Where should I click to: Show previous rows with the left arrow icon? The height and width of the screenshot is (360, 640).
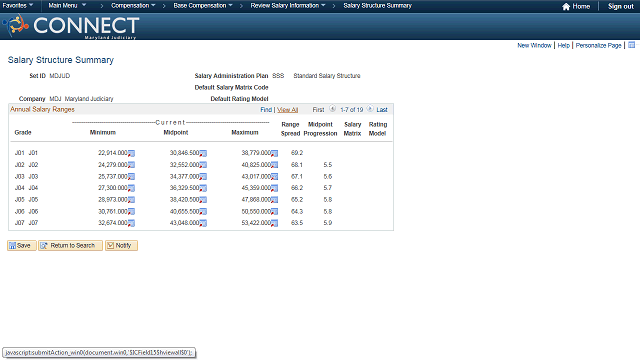[333, 109]
